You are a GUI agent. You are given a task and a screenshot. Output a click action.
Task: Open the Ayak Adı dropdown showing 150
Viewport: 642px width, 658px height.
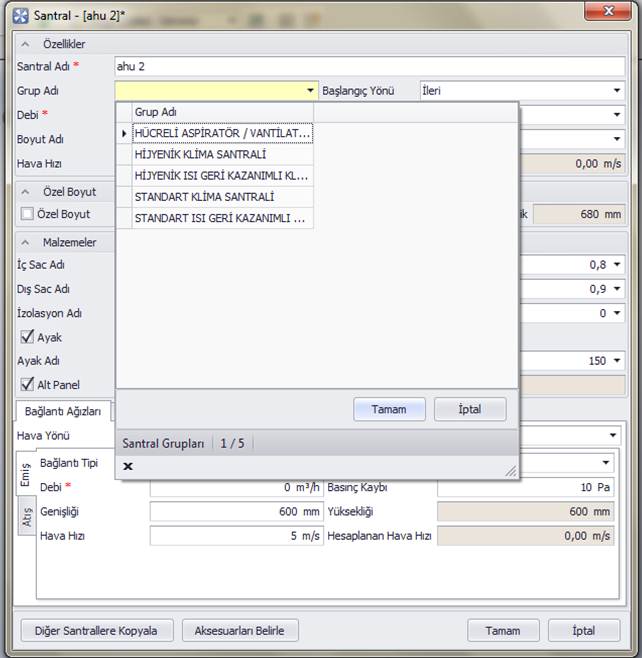(617, 361)
